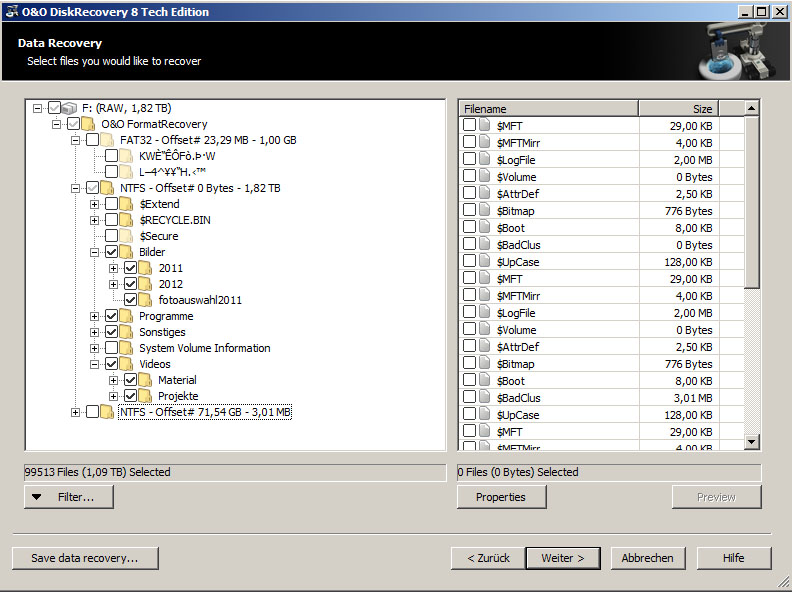Image resolution: width=792 pixels, height=592 pixels.
Task: Click the NTFS Offset 71,54 GB folder icon
Action: point(107,412)
